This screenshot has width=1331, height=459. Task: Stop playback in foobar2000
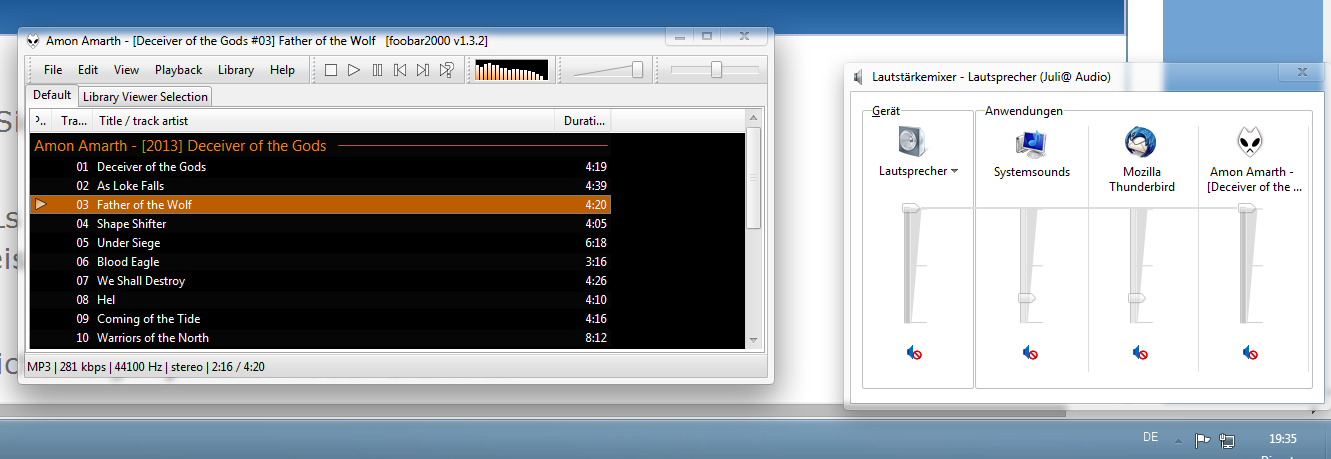click(x=331, y=70)
